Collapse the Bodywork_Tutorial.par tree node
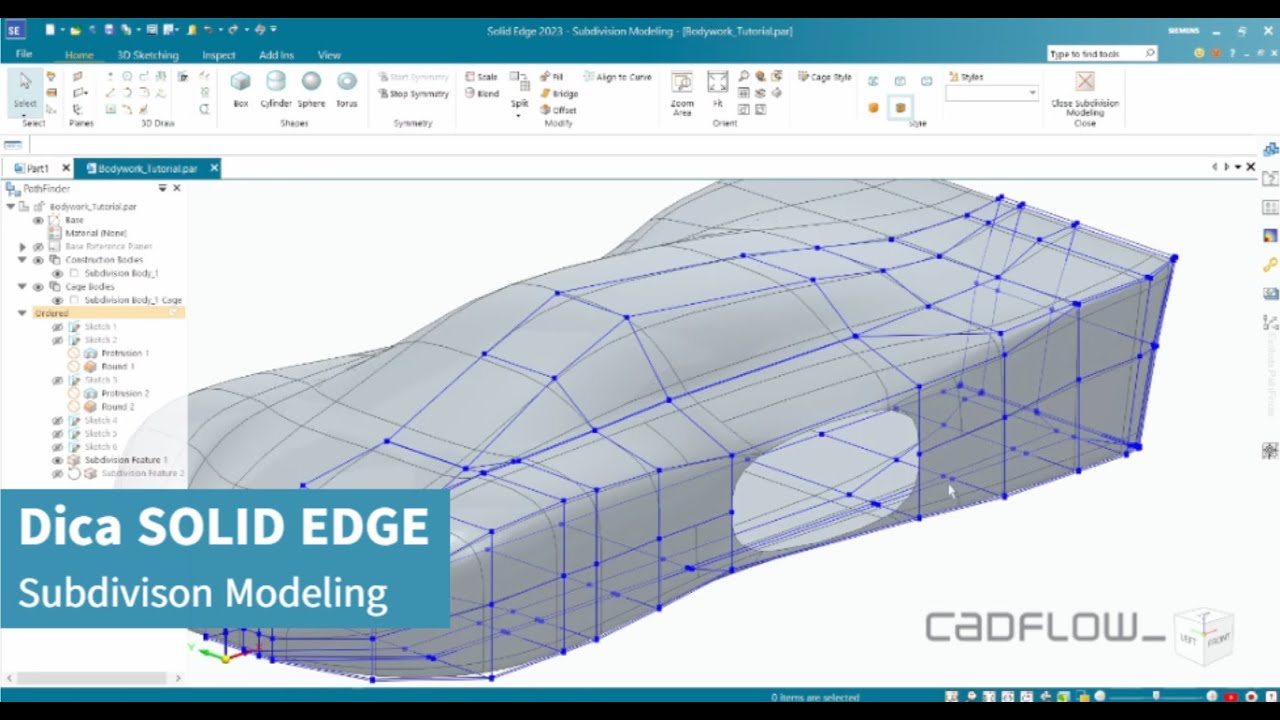Viewport: 1280px width, 720px height. [11, 206]
